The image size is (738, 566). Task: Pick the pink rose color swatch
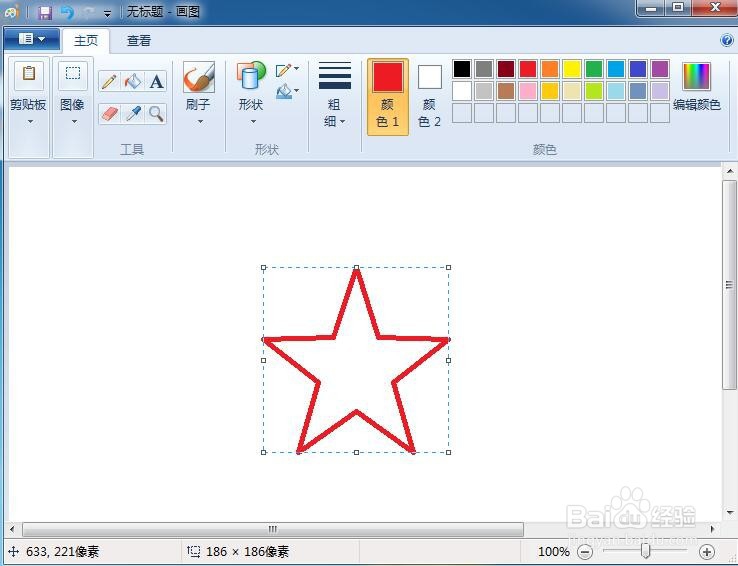(x=528, y=91)
